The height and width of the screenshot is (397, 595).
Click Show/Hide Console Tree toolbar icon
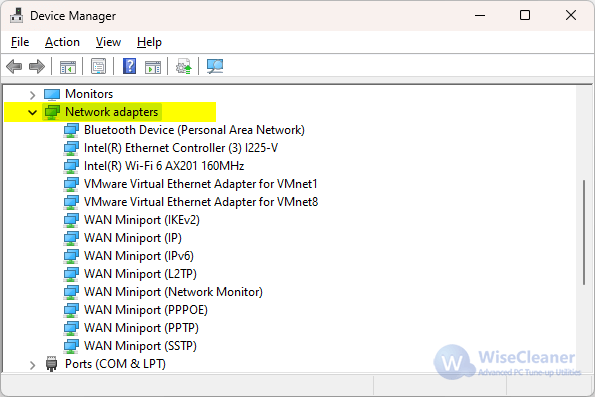tap(68, 67)
